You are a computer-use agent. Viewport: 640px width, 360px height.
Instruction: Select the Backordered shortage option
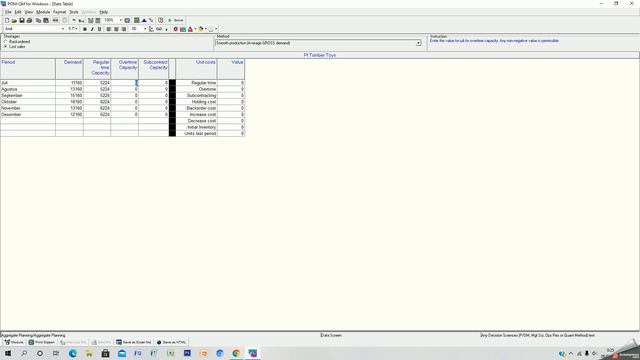(17, 42)
